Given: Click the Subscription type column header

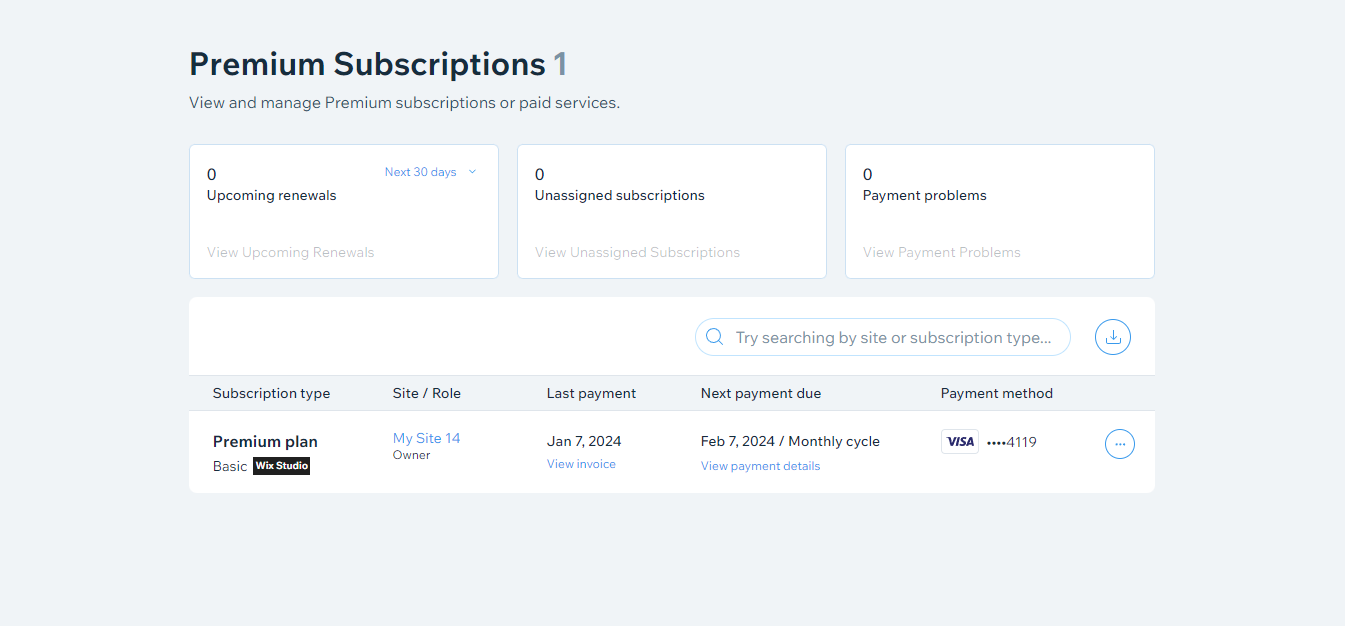Looking at the screenshot, I should 271,393.
